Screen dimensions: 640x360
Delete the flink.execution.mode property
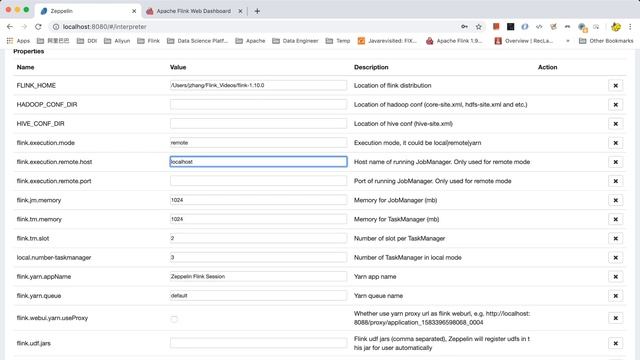pos(616,143)
